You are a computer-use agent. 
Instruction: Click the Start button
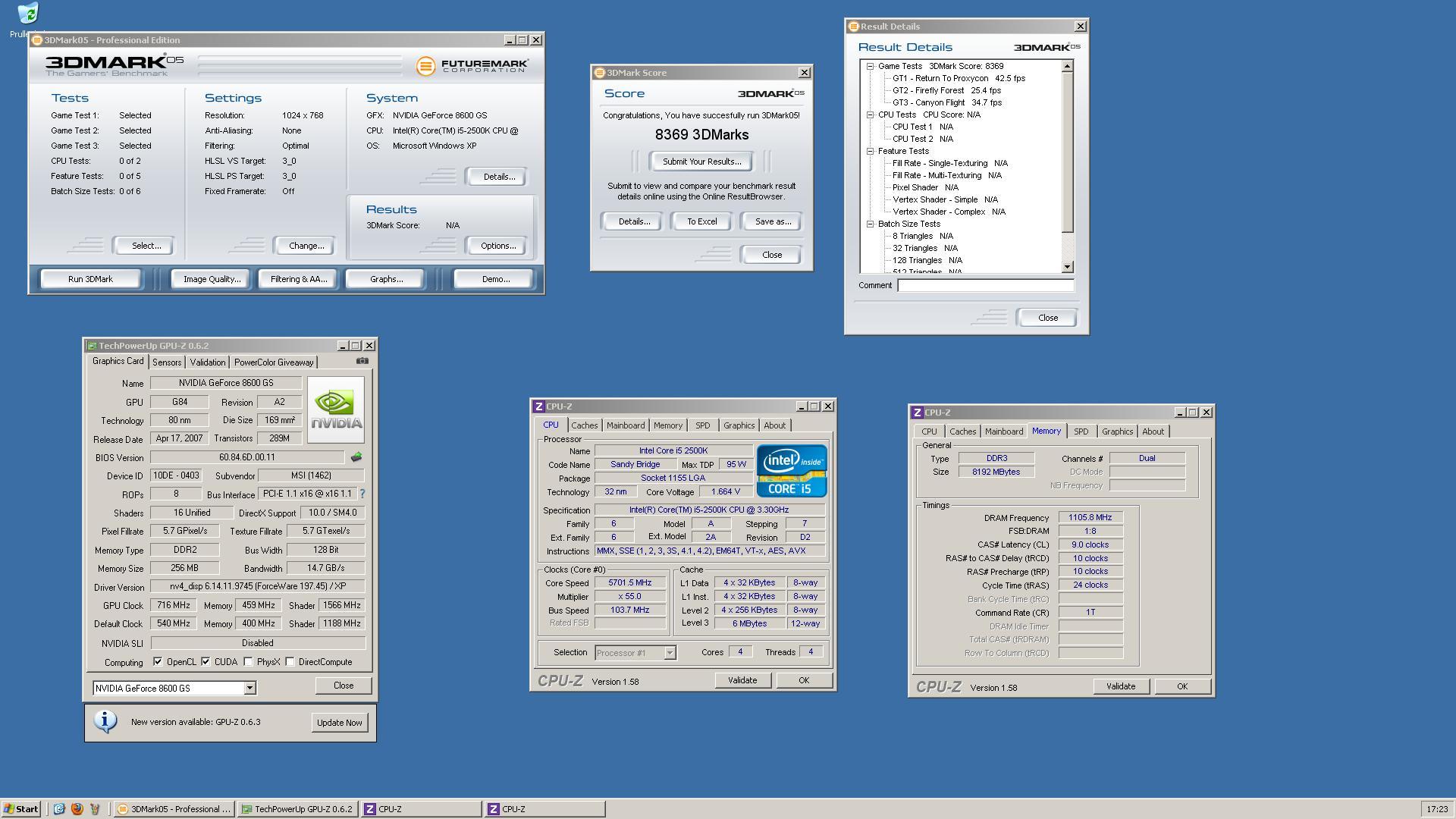pyautogui.click(x=20, y=809)
